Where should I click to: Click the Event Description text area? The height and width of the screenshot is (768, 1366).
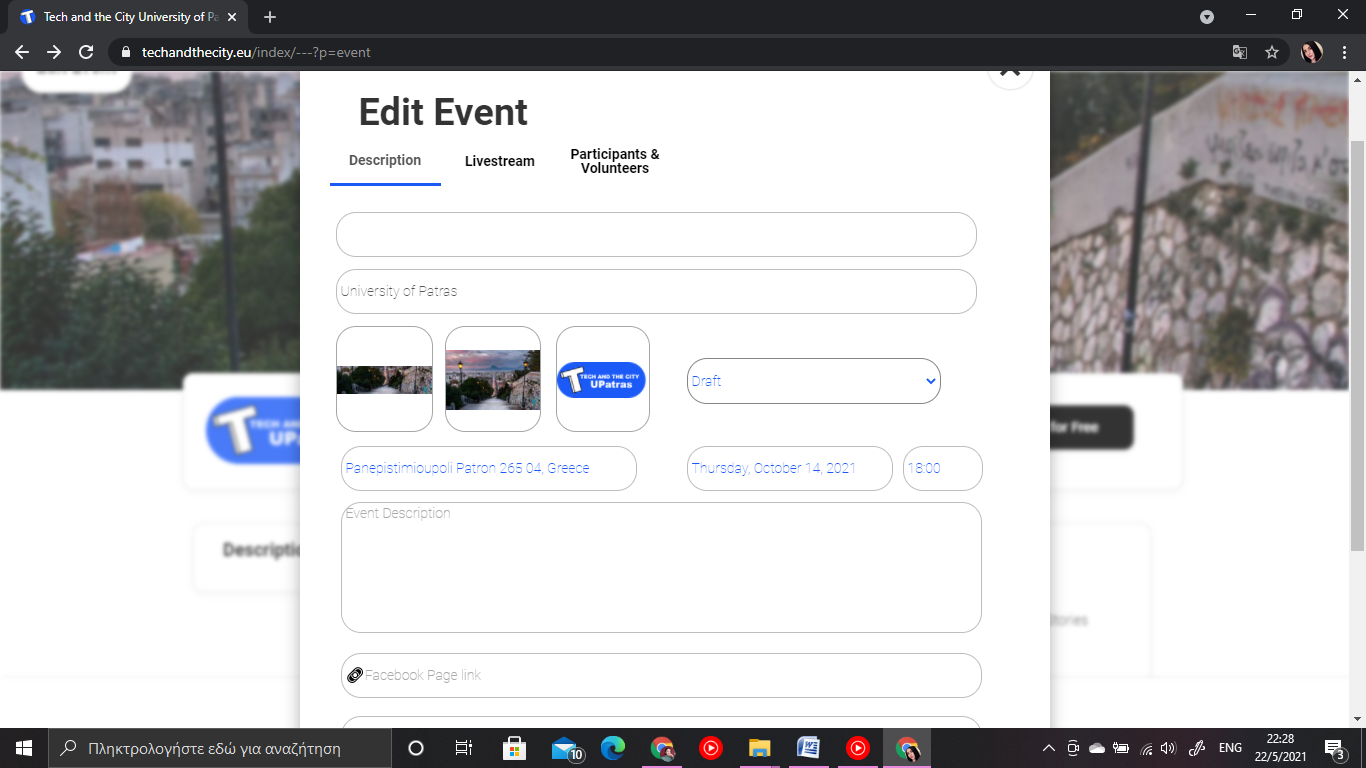661,567
